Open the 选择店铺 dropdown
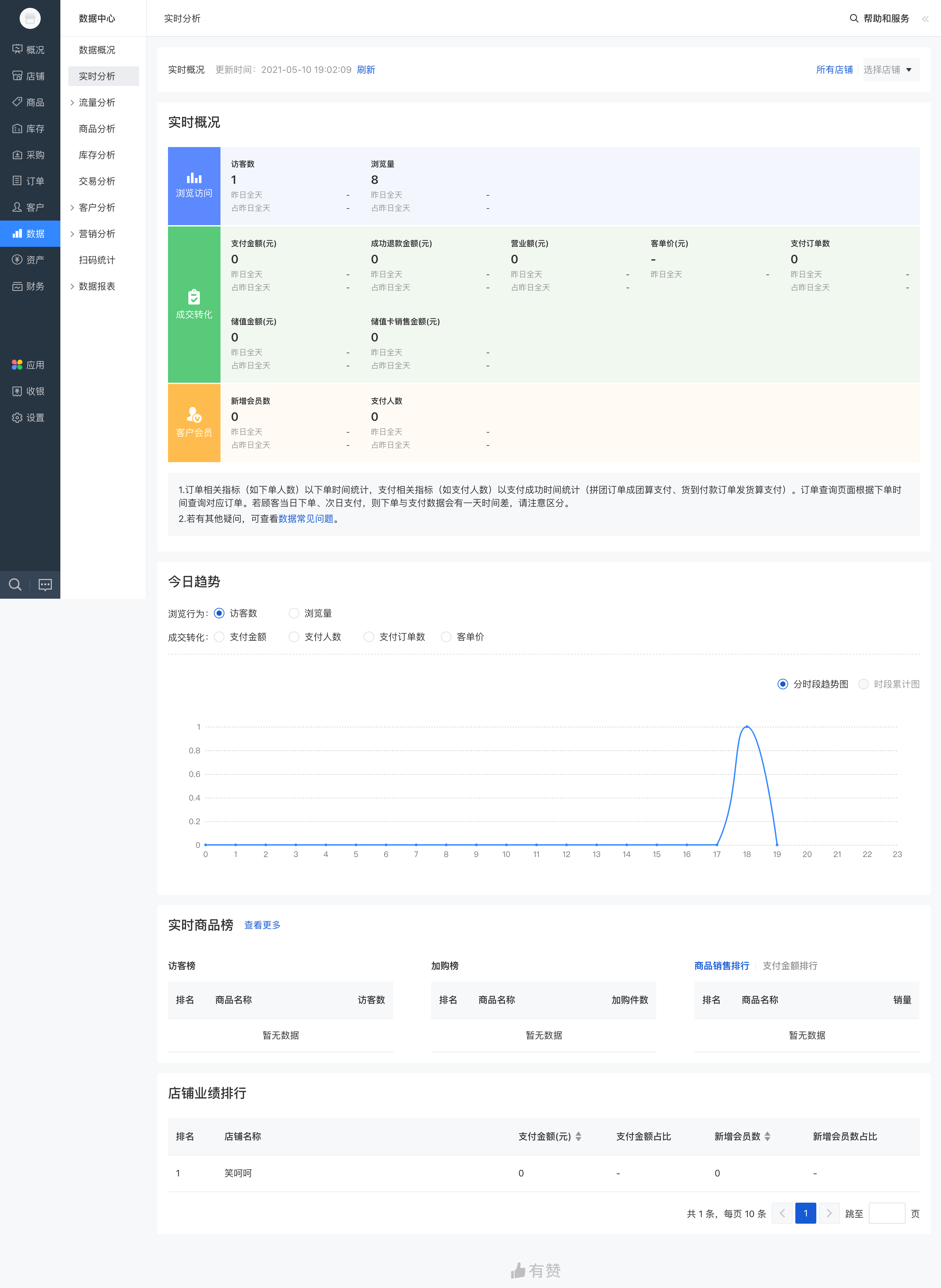941x1288 pixels. pos(890,70)
